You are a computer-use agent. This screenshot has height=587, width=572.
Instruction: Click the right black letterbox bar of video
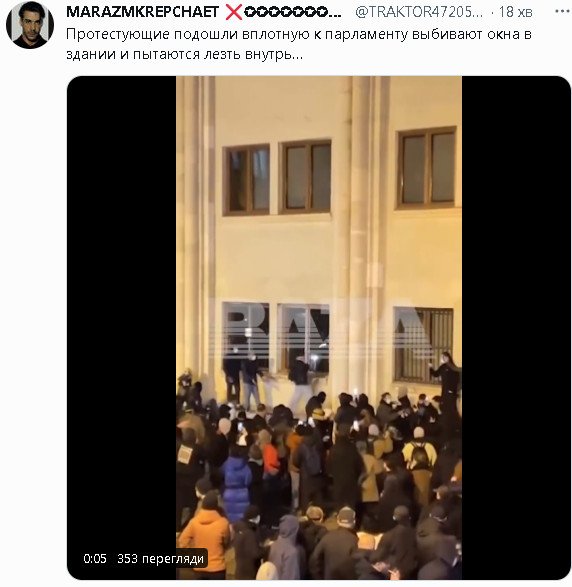click(516, 328)
